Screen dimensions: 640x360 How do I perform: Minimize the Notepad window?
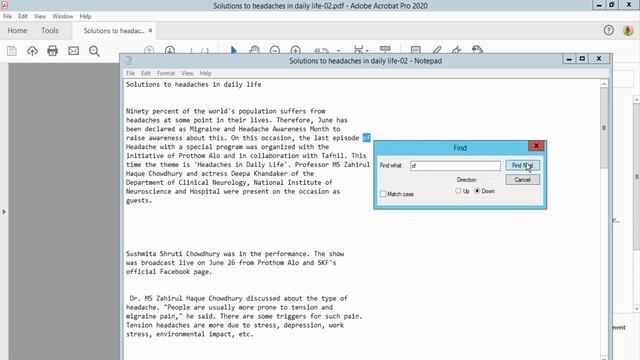(569, 59)
